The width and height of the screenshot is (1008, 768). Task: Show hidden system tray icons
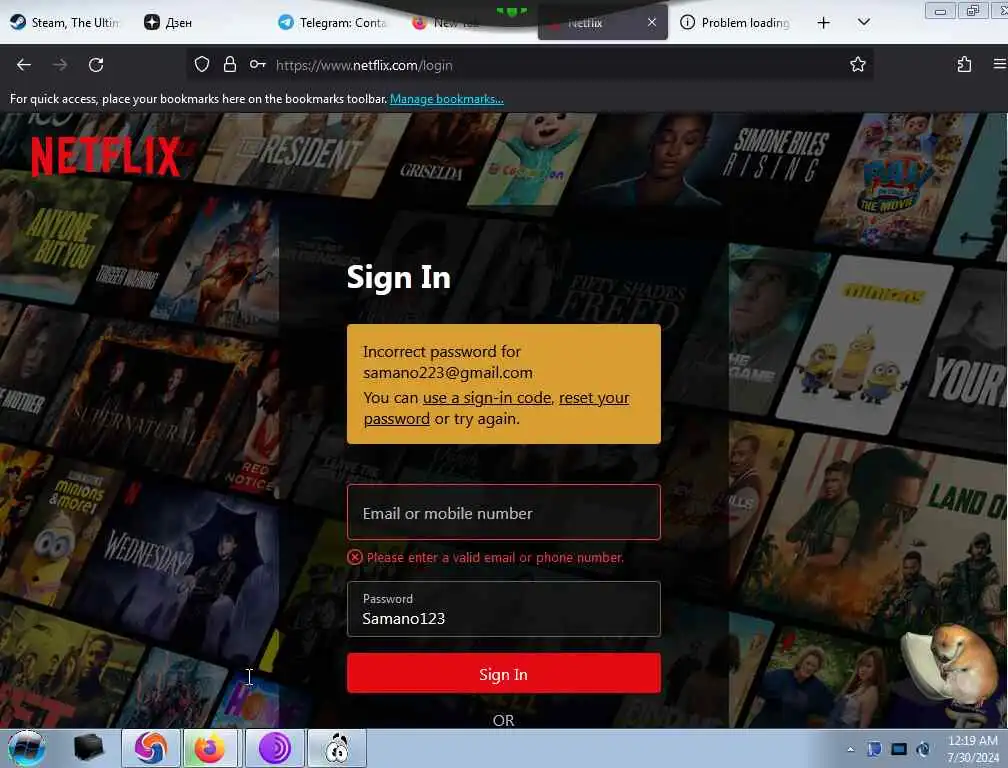[850, 749]
